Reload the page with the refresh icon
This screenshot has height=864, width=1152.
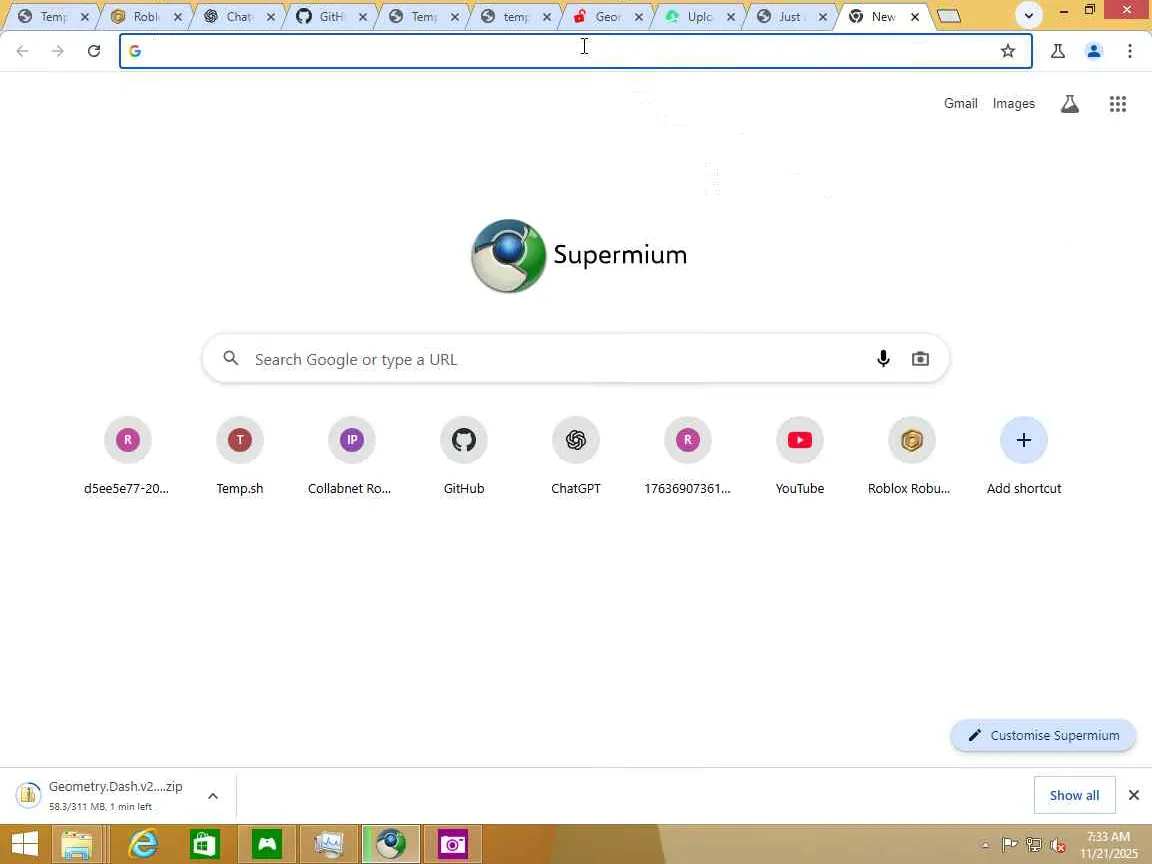coord(93,51)
